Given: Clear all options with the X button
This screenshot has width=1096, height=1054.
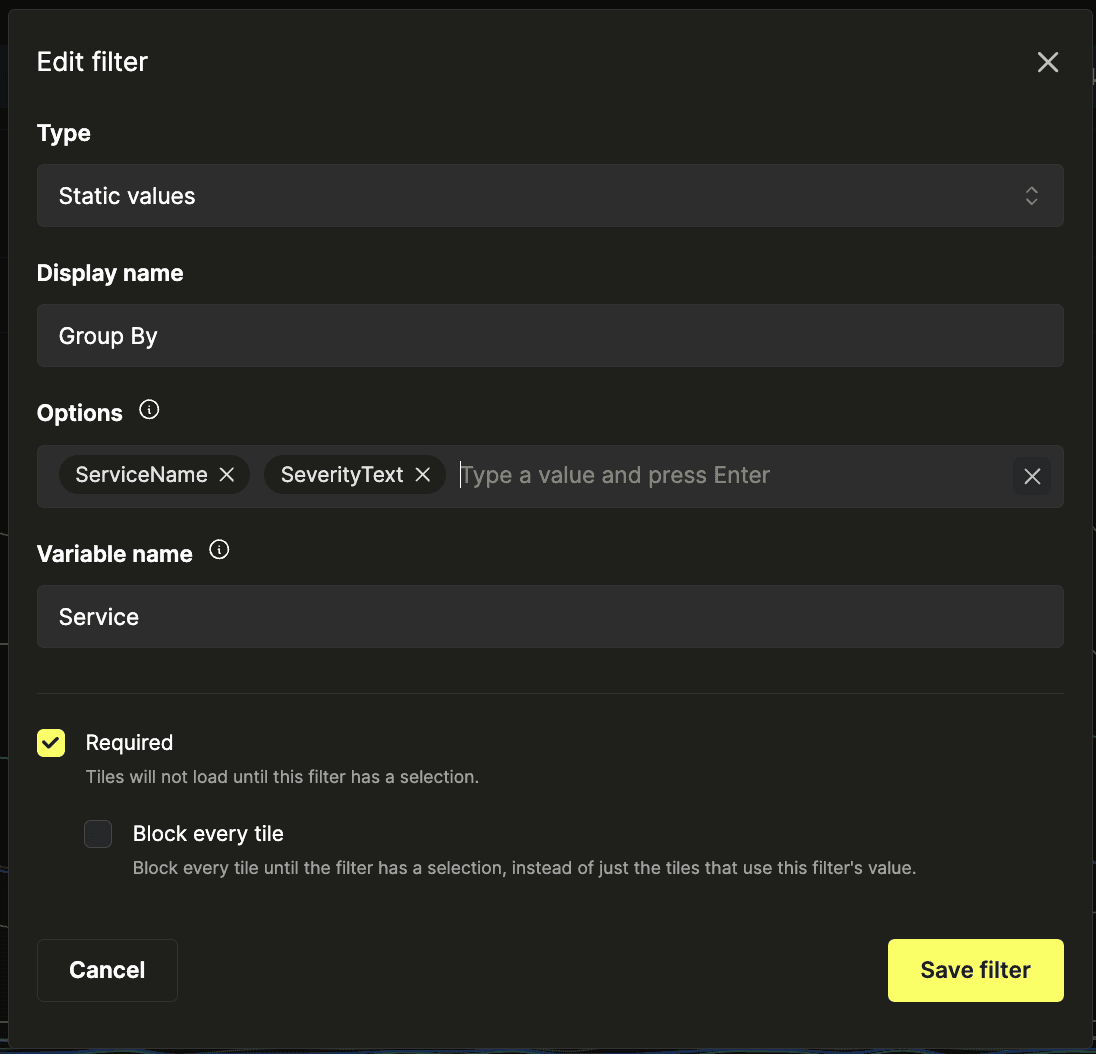Looking at the screenshot, I should pos(1032,477).
